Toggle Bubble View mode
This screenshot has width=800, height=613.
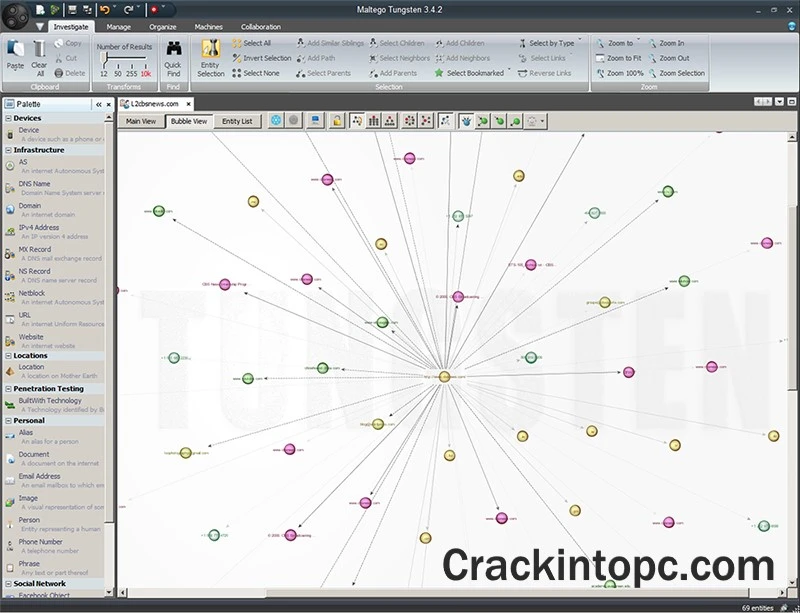click(189, 121)
